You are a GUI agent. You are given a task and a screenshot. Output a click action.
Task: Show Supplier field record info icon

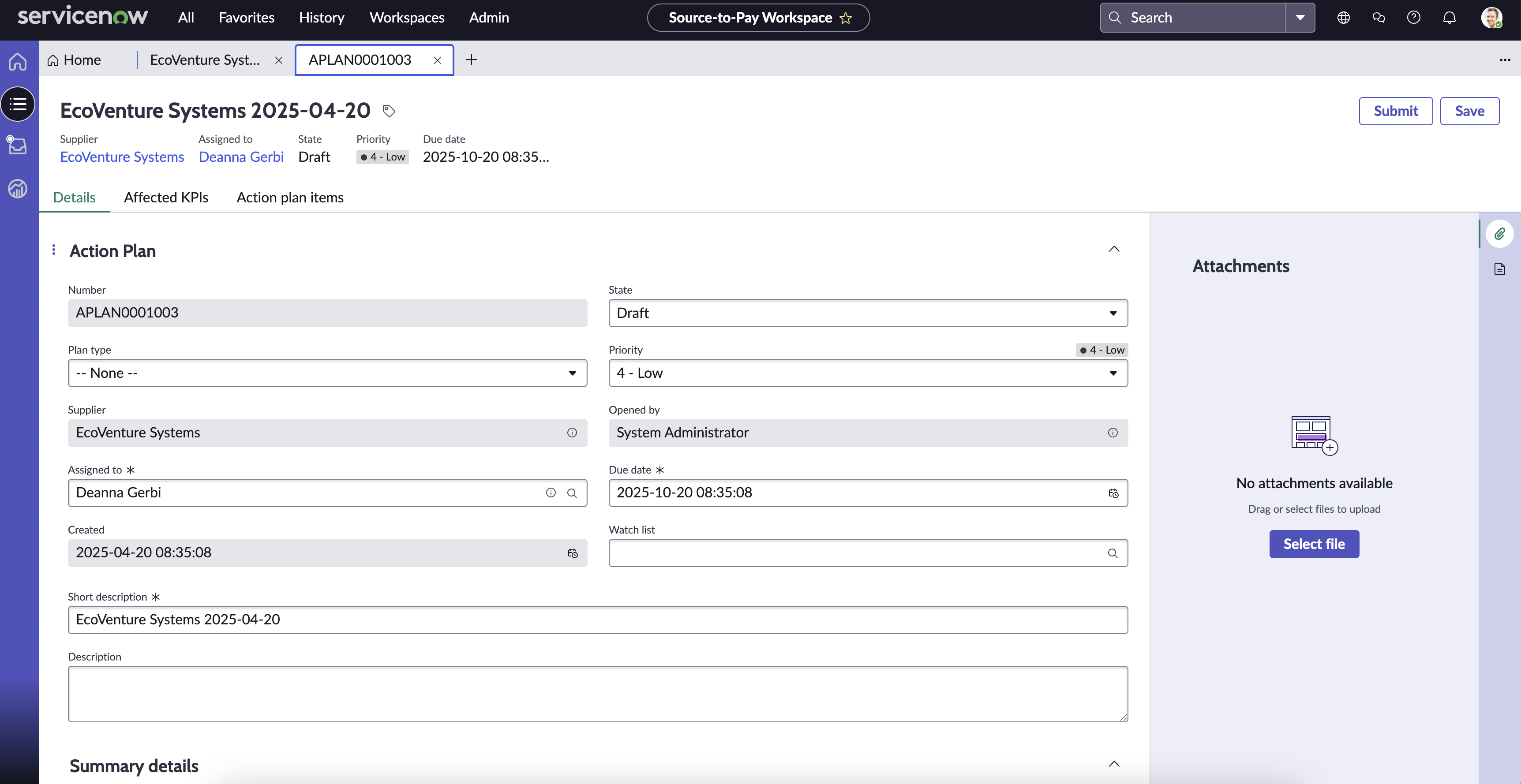[572, 433]
